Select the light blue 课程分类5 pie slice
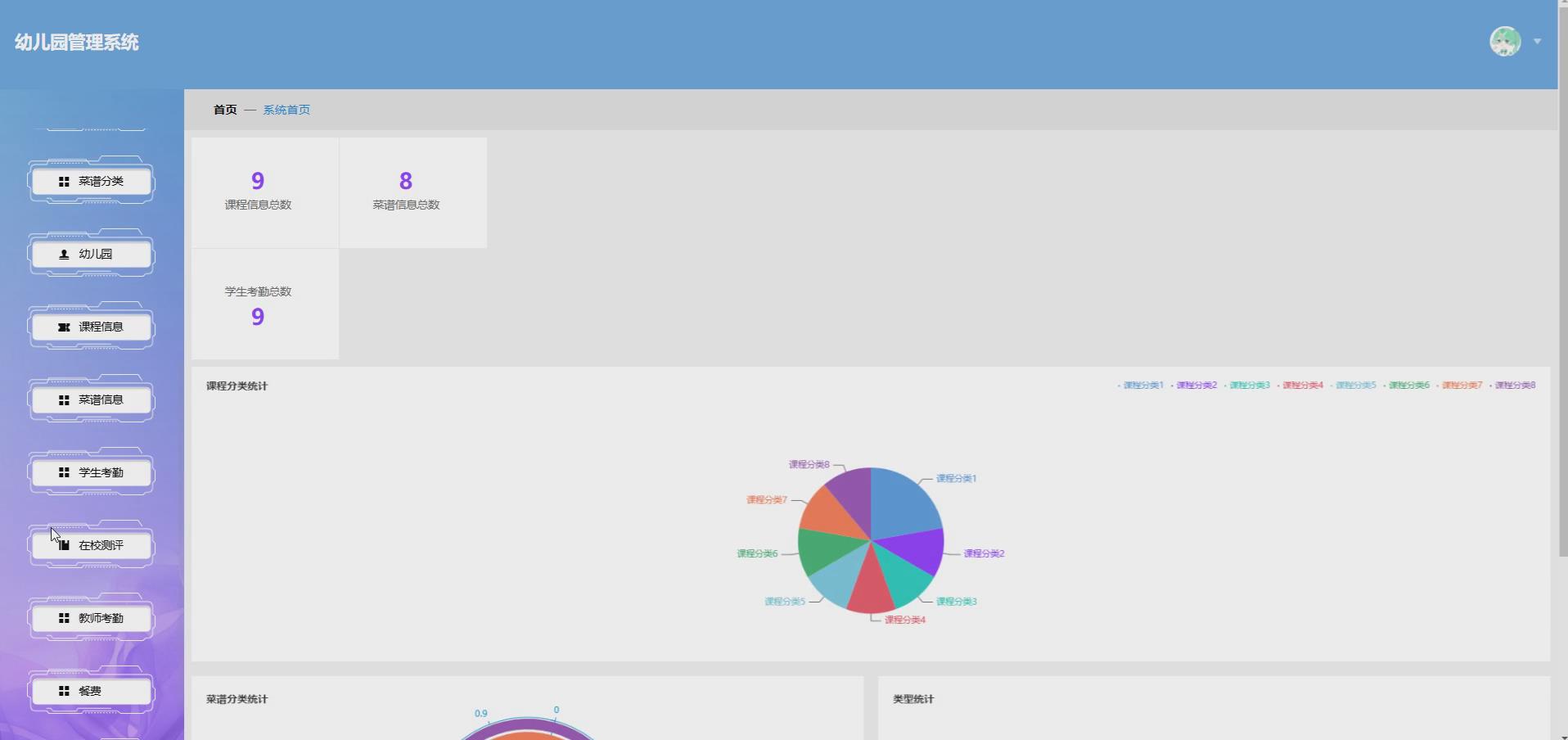Viewport: 1568px width, 740px height. [x=843, y=577]
